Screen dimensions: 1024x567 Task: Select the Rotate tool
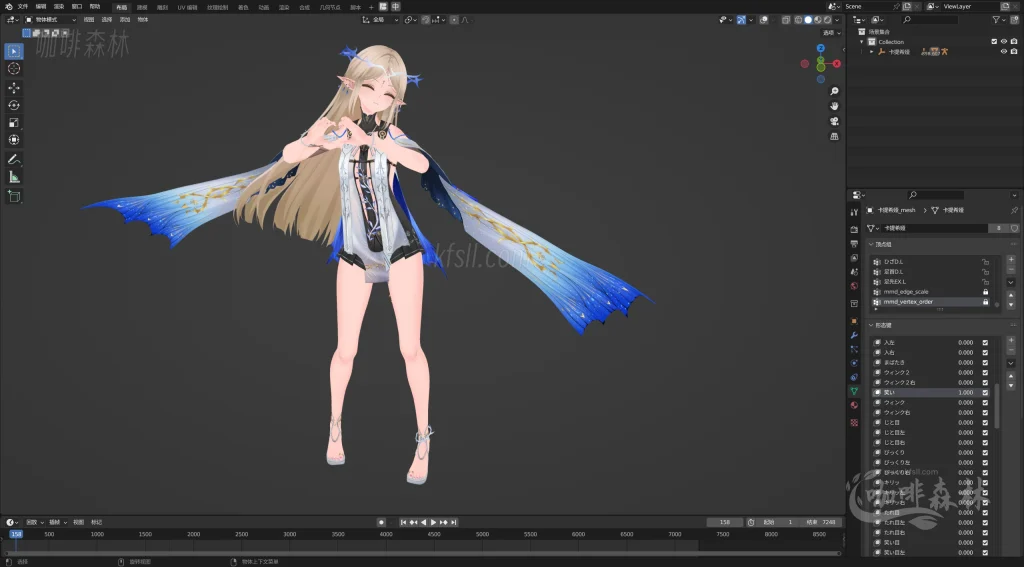(x=14, y=105)
